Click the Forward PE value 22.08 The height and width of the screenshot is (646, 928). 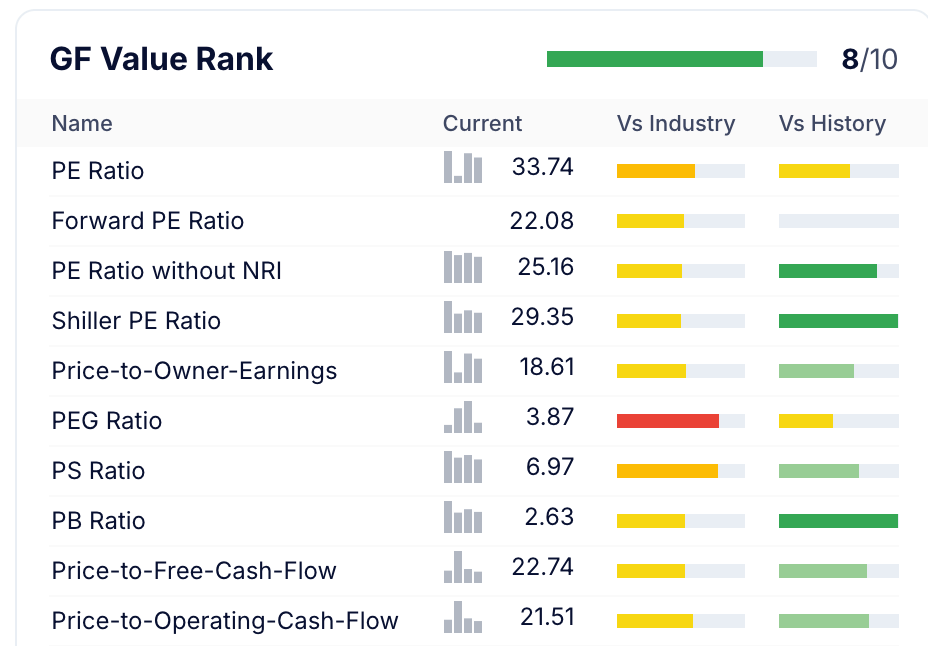(542, 221)
